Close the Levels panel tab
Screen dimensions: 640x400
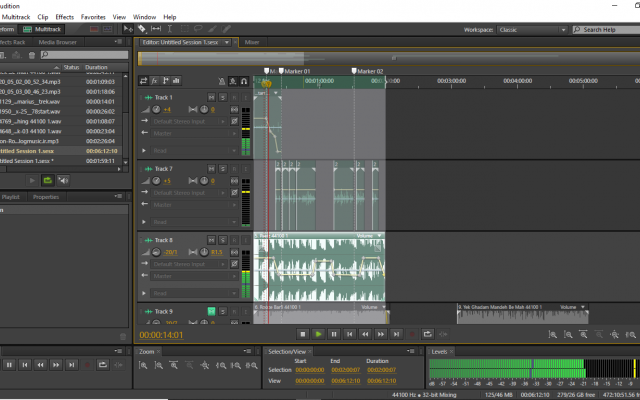click(452, 352)
